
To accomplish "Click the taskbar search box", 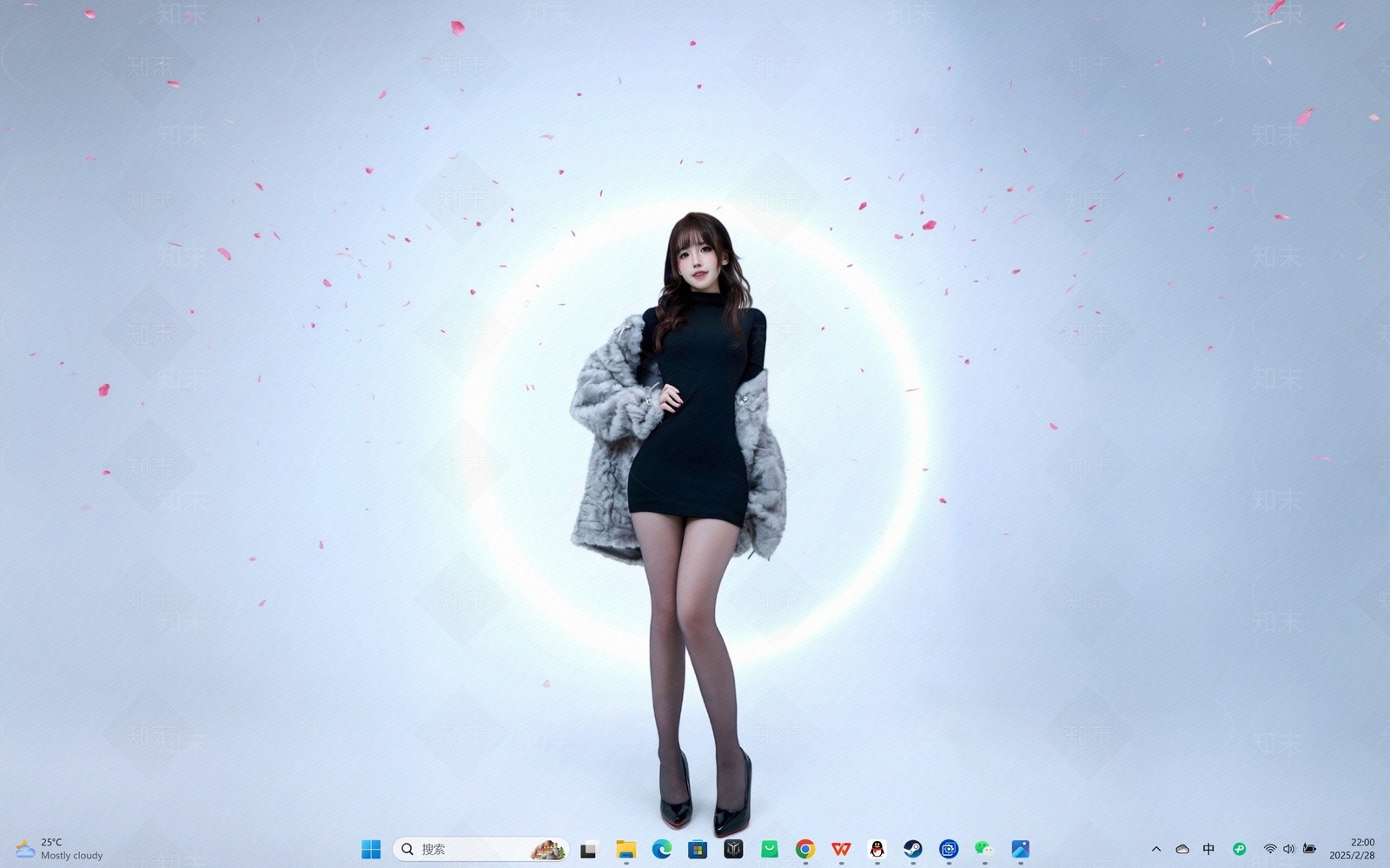I will 481,849.
